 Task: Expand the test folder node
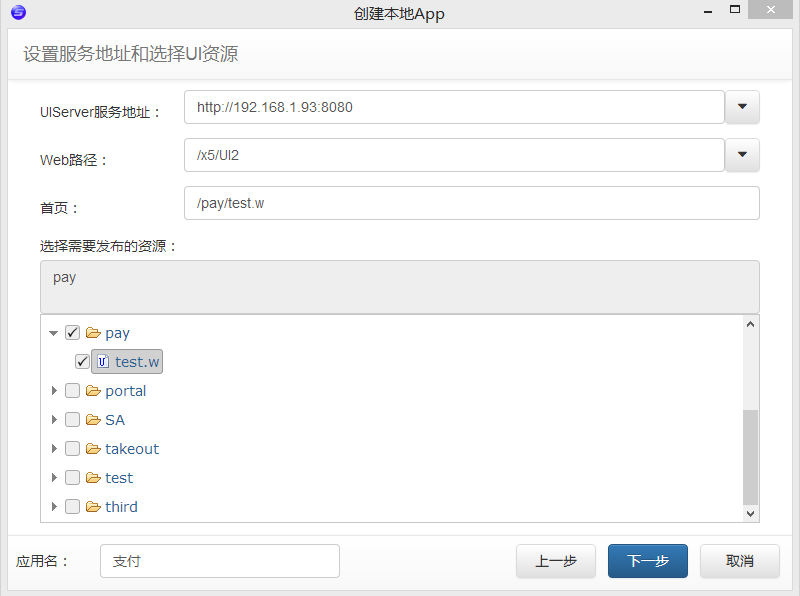(x=54, y=478)
